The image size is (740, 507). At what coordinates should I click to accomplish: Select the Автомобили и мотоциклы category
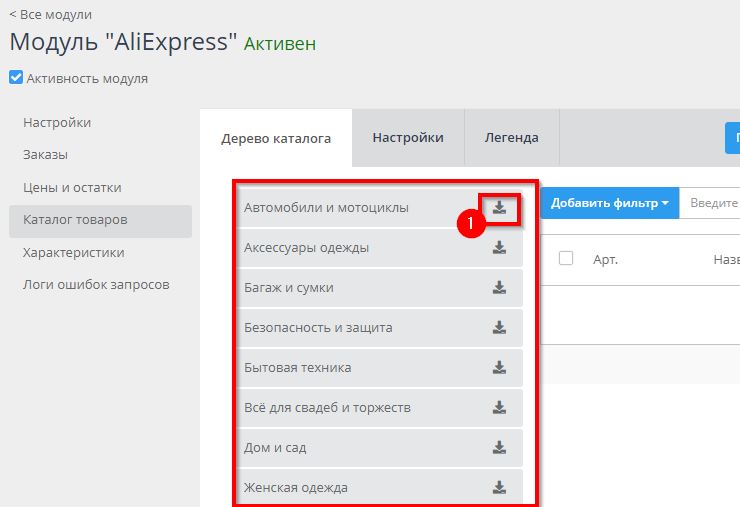pos(380,208)
